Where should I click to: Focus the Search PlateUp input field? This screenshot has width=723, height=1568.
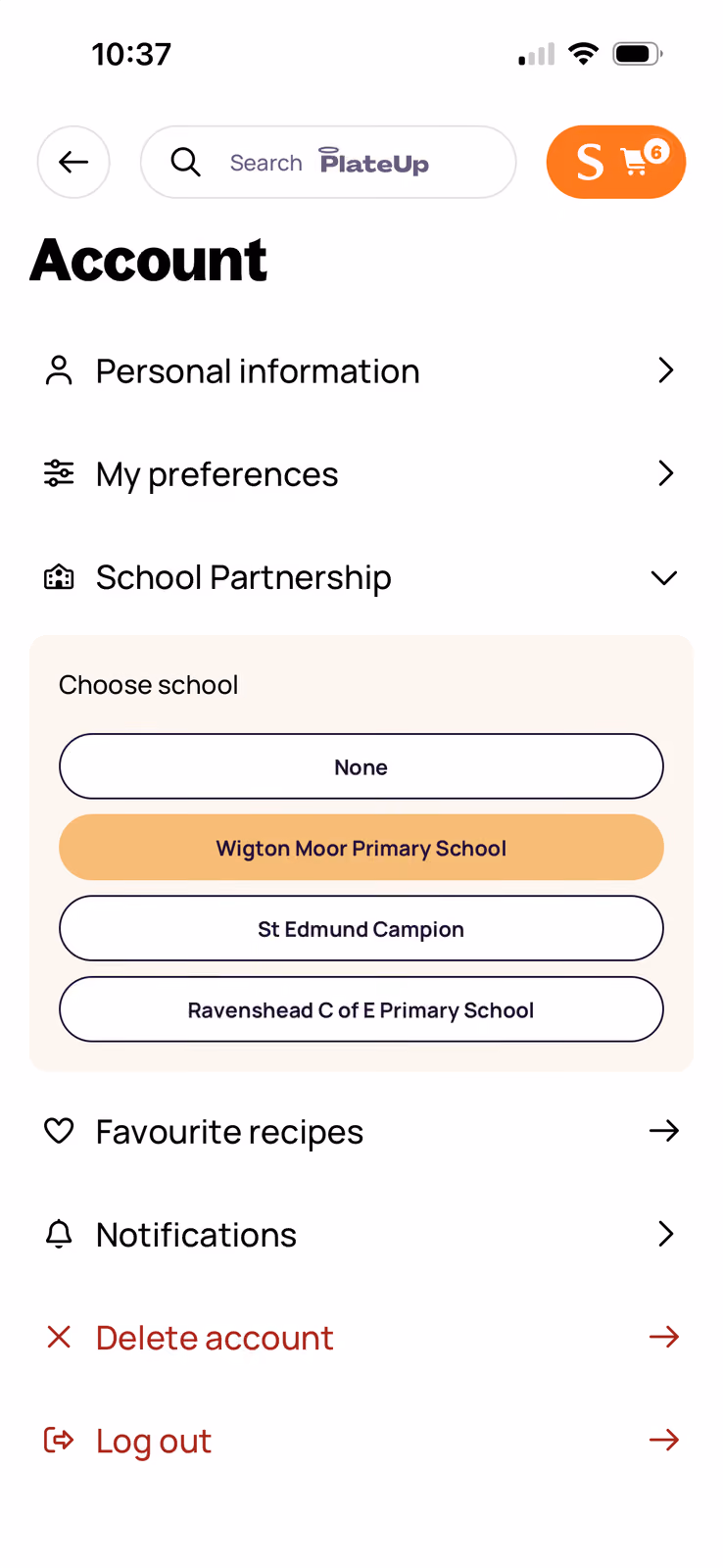[x=328, y=162]
